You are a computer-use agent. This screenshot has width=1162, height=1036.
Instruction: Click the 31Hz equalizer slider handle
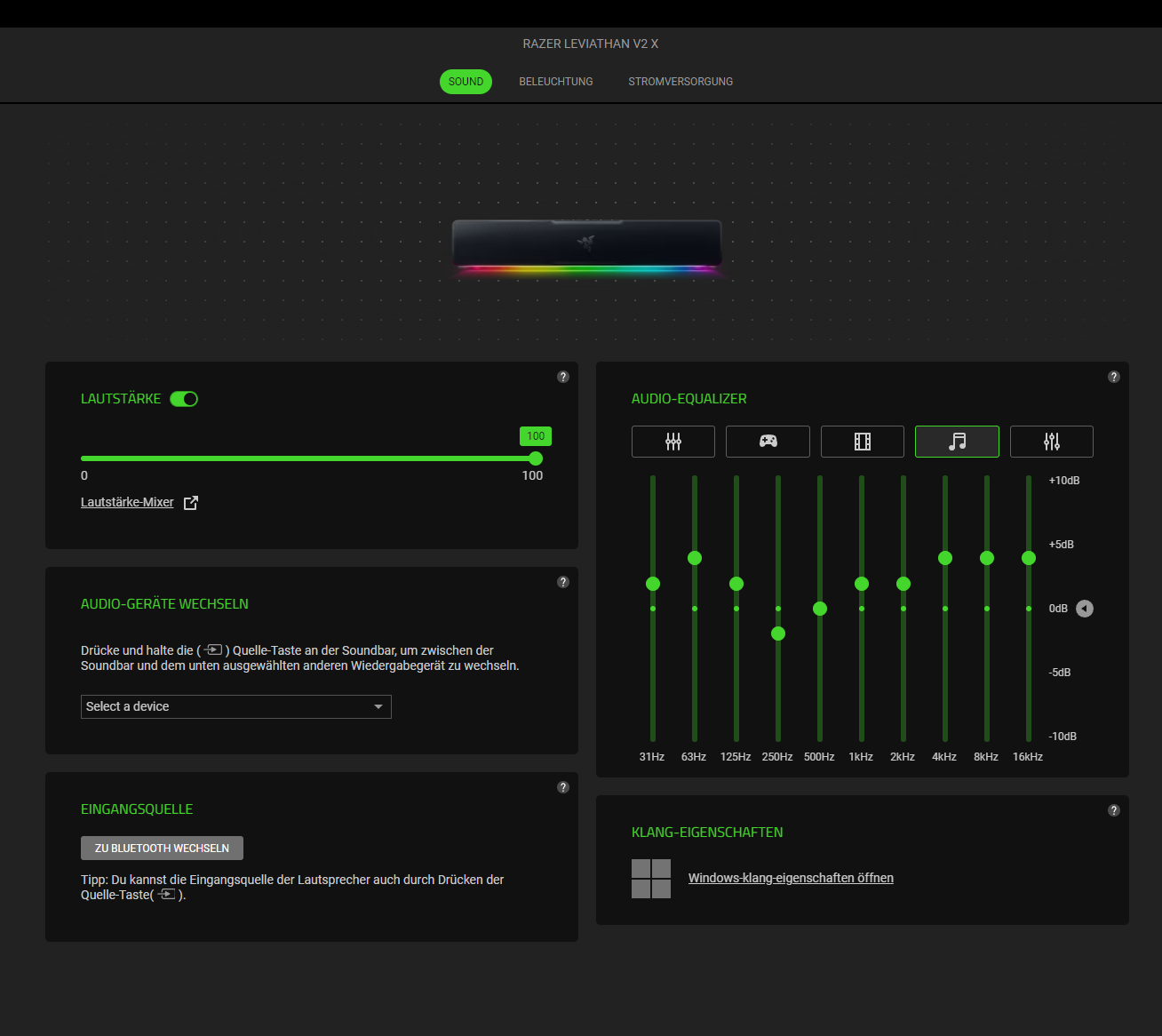[x=653, y=584]
